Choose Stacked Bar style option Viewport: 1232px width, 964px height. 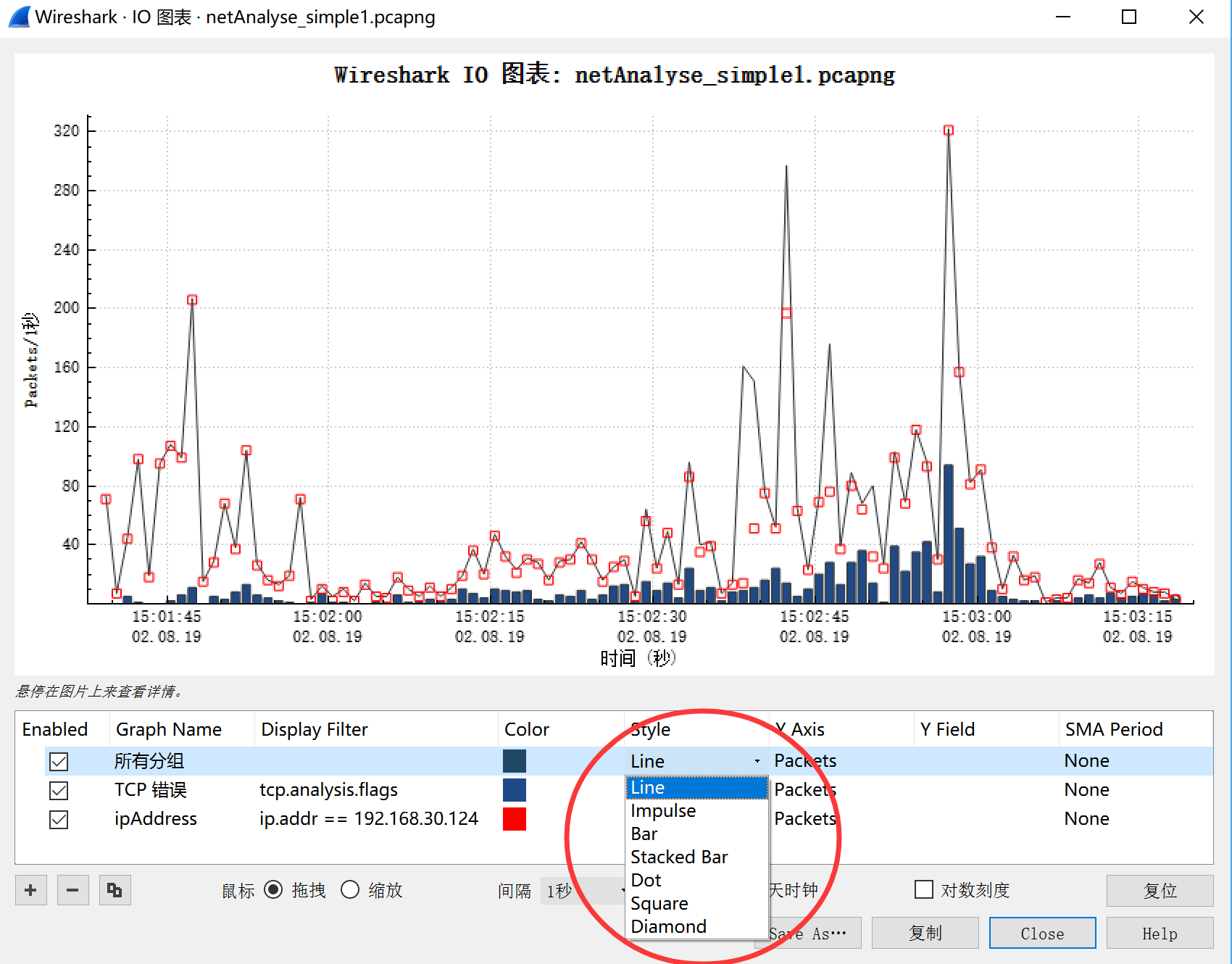tap(696, 857)
